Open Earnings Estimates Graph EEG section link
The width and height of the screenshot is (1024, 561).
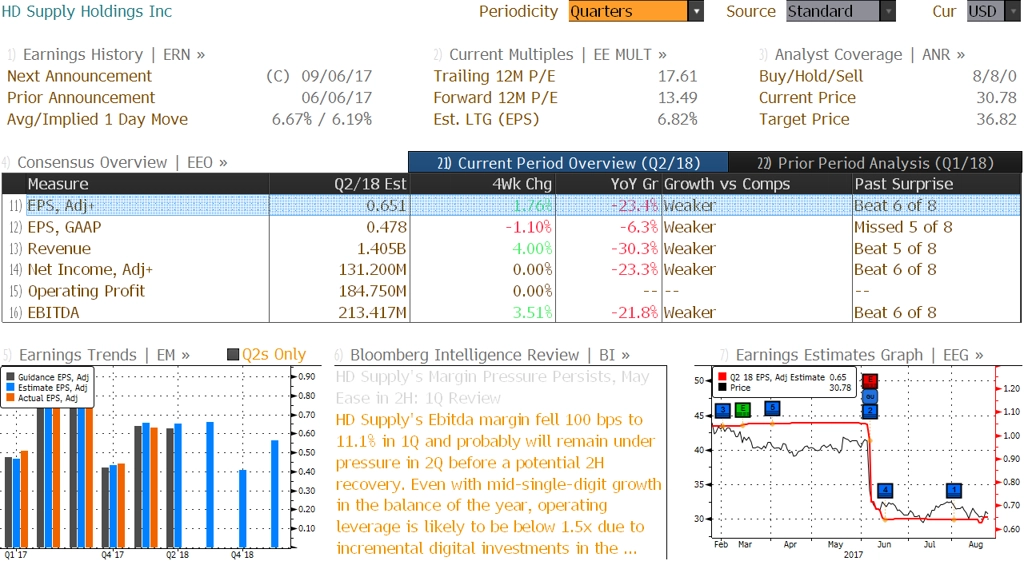851,355
